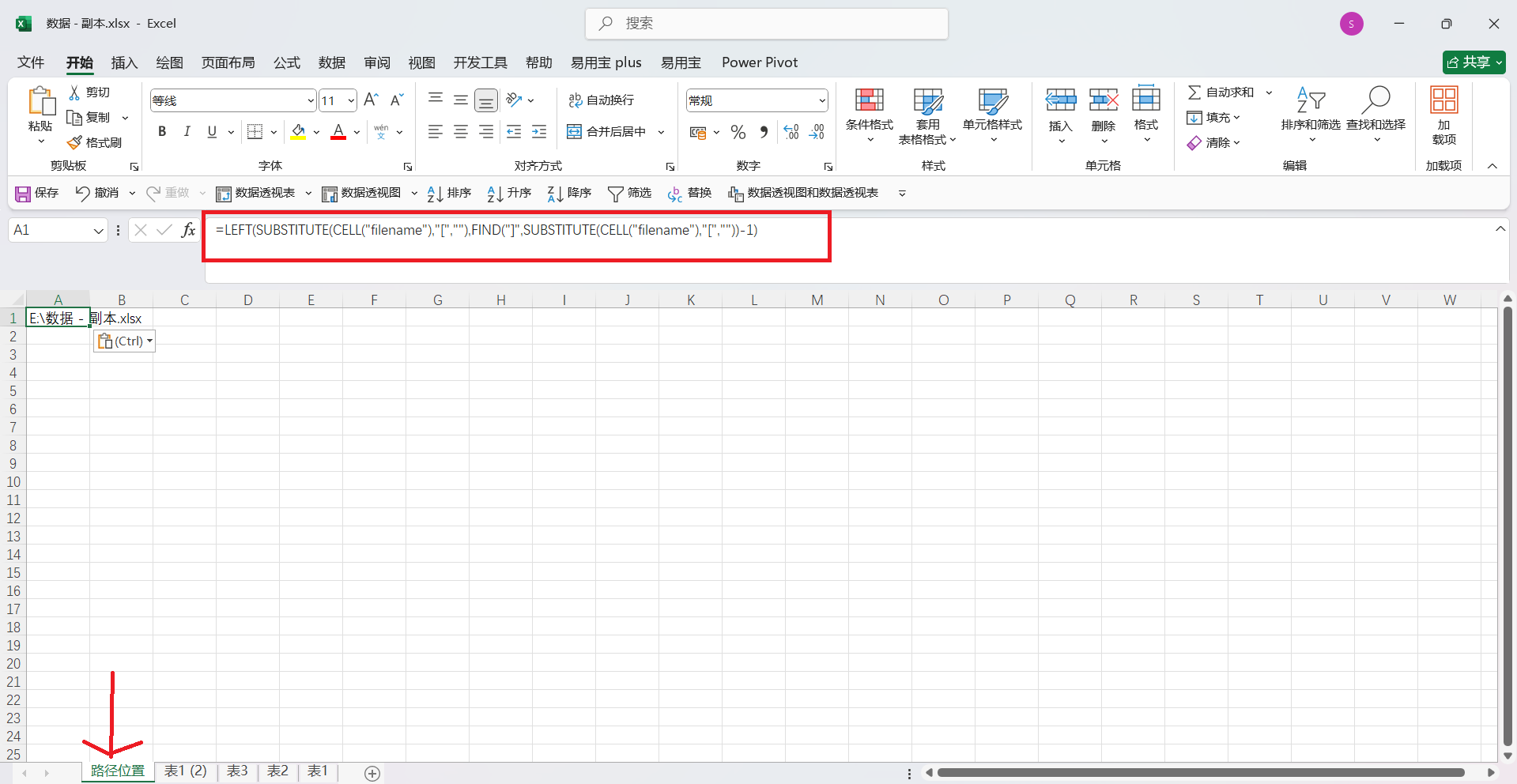Open the number format dropdown (常规)

(822, 100)
